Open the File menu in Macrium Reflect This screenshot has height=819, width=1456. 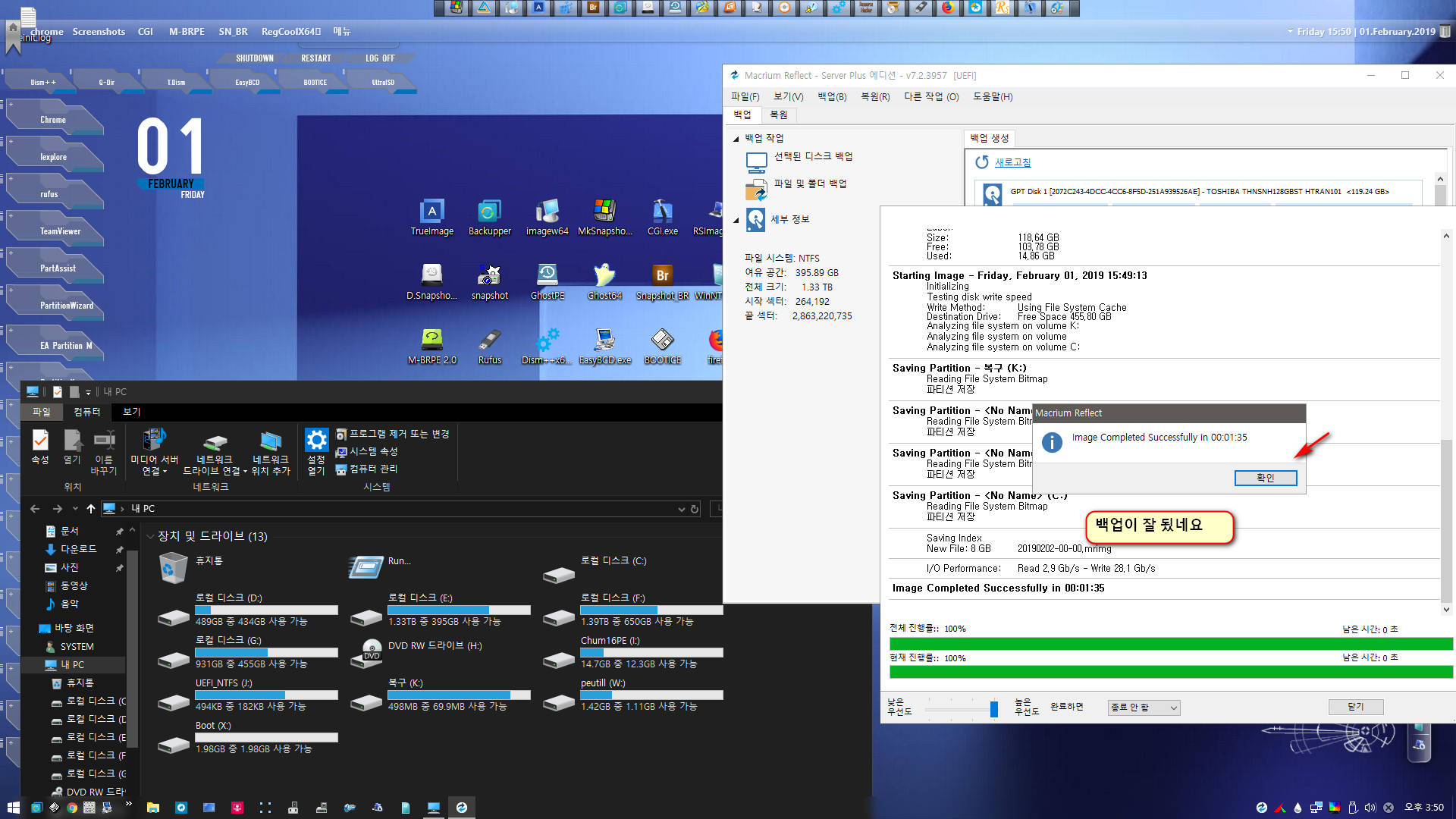(745, 96)
